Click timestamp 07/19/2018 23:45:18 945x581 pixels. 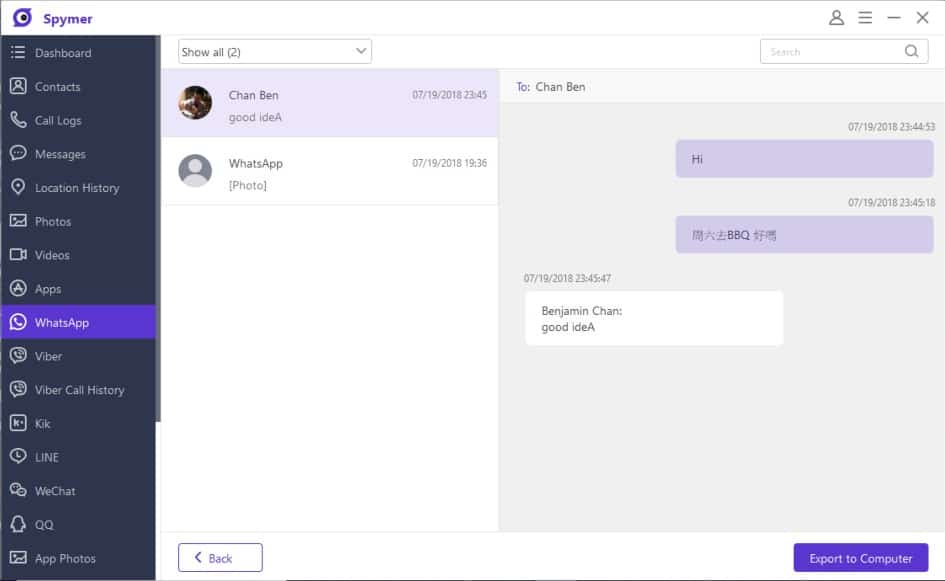coord(891,203)
